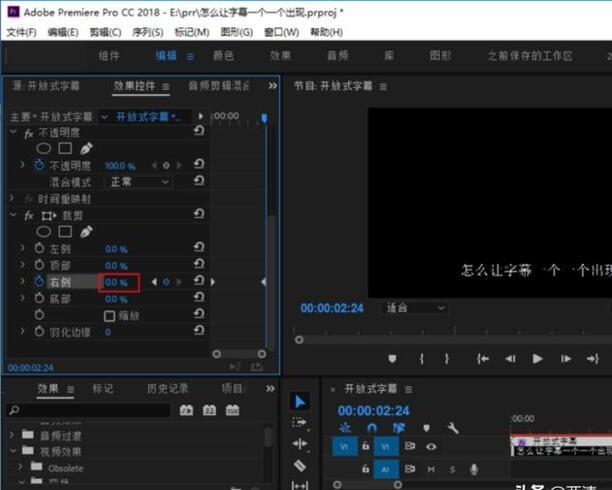Viewport: 612px width, 490px height.
Task: Solo audio track A1
Action: 452,469
